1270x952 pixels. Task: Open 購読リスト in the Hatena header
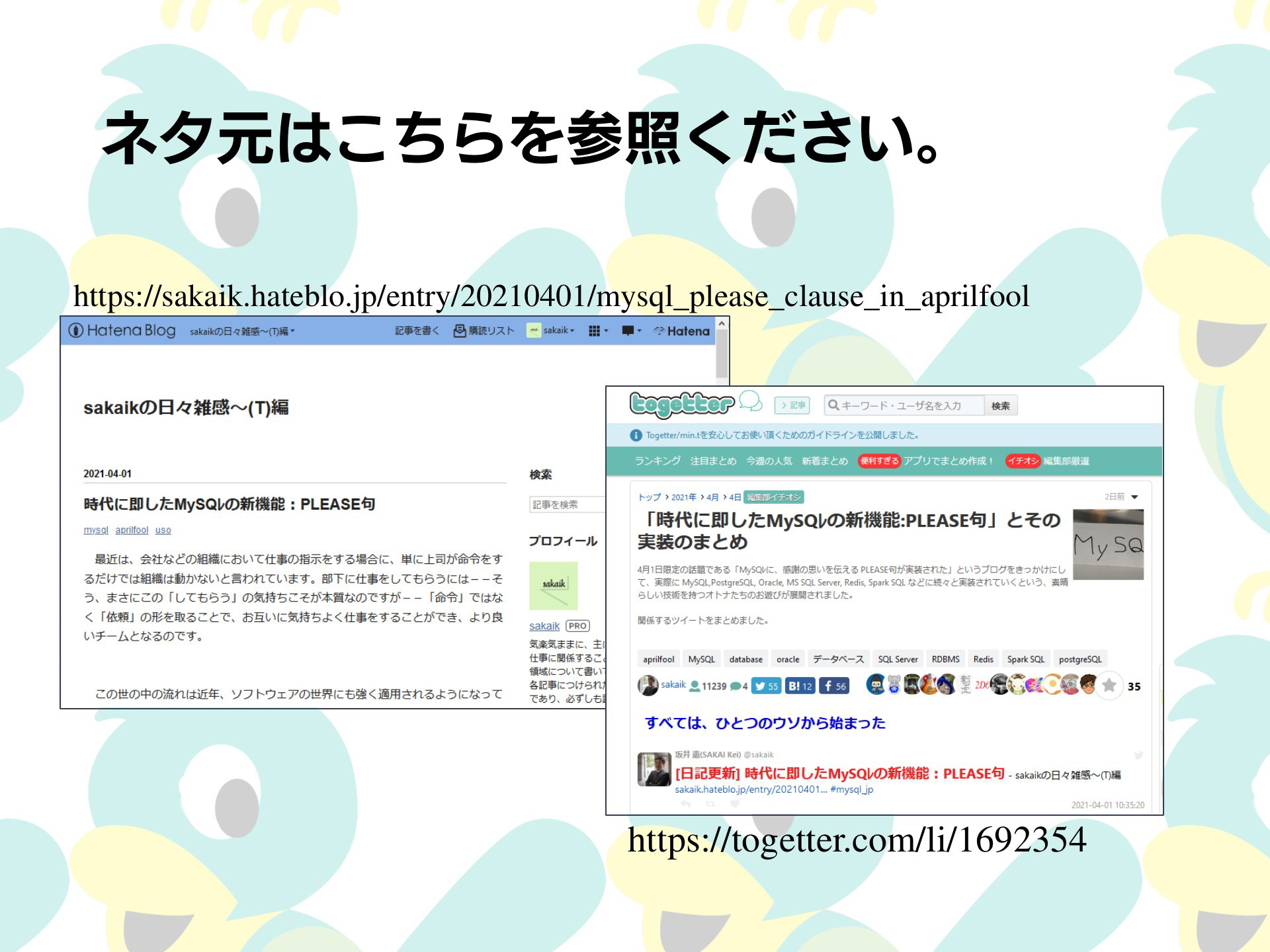(x=484, y=331)
